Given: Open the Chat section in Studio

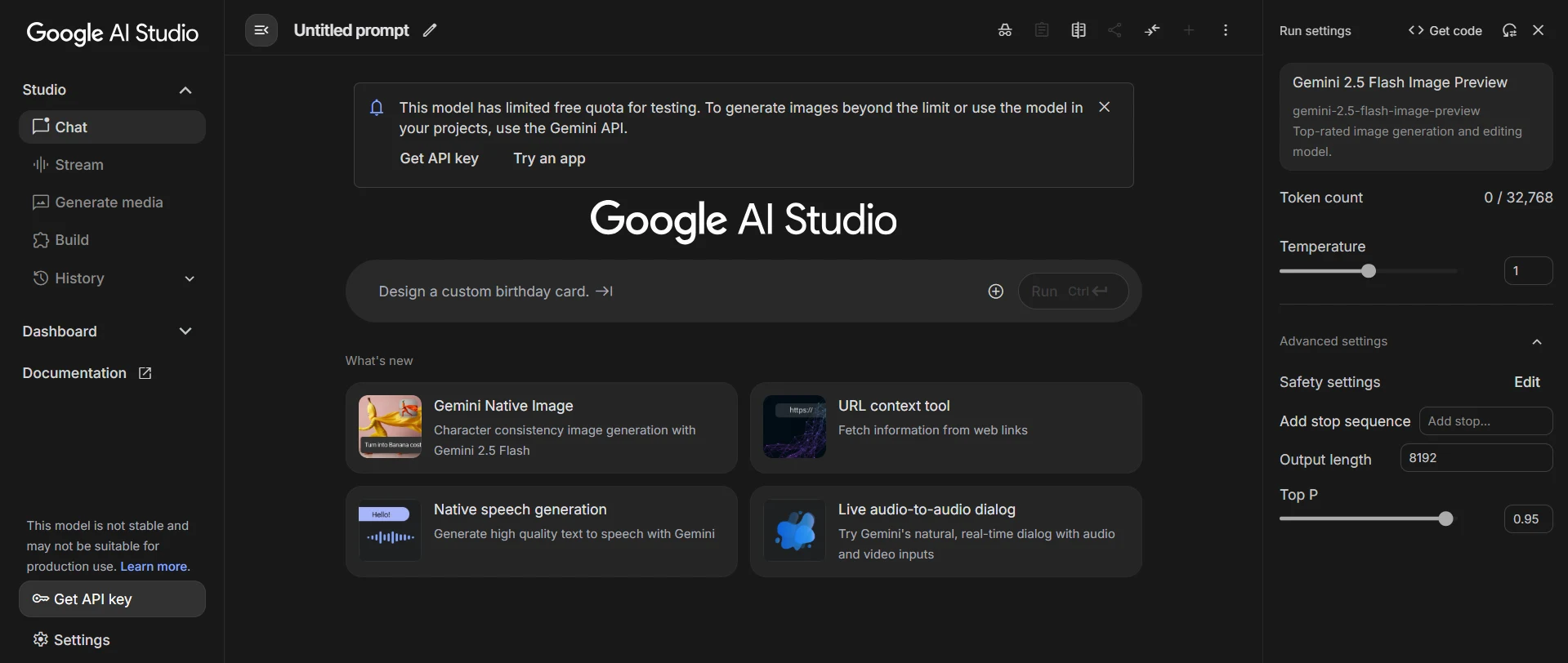Looking at the screenshot, I should tap(112, 127).
